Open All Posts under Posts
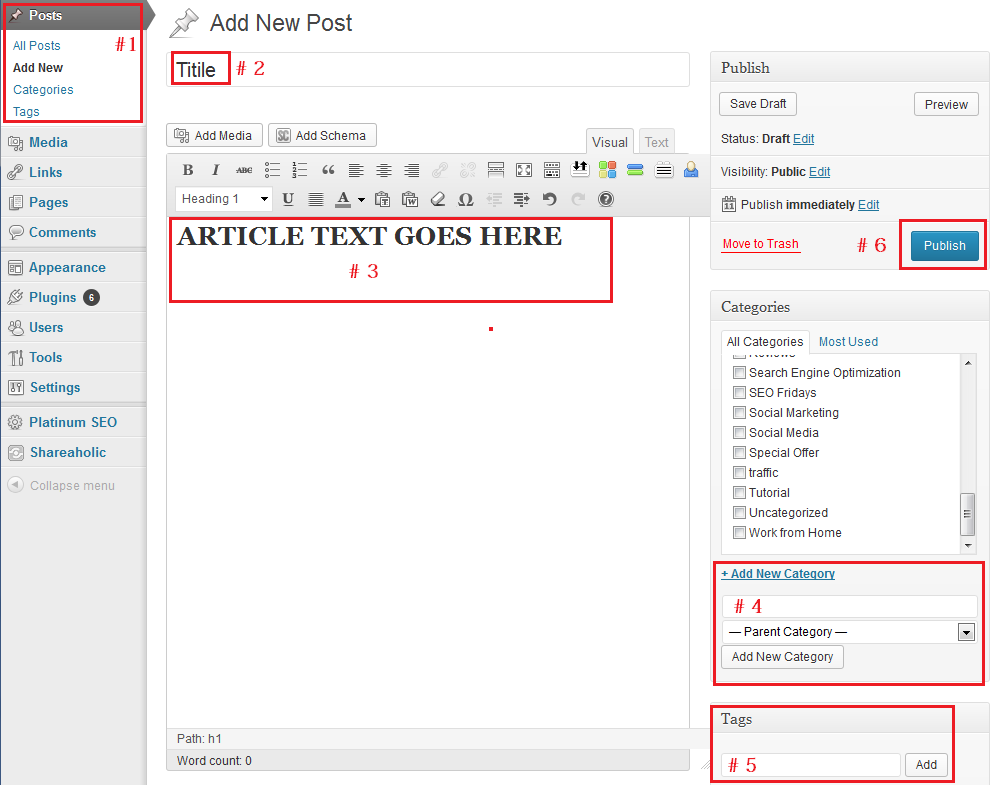Image resolution: width=990 pixels, height=785 pixels. [37, 46]
